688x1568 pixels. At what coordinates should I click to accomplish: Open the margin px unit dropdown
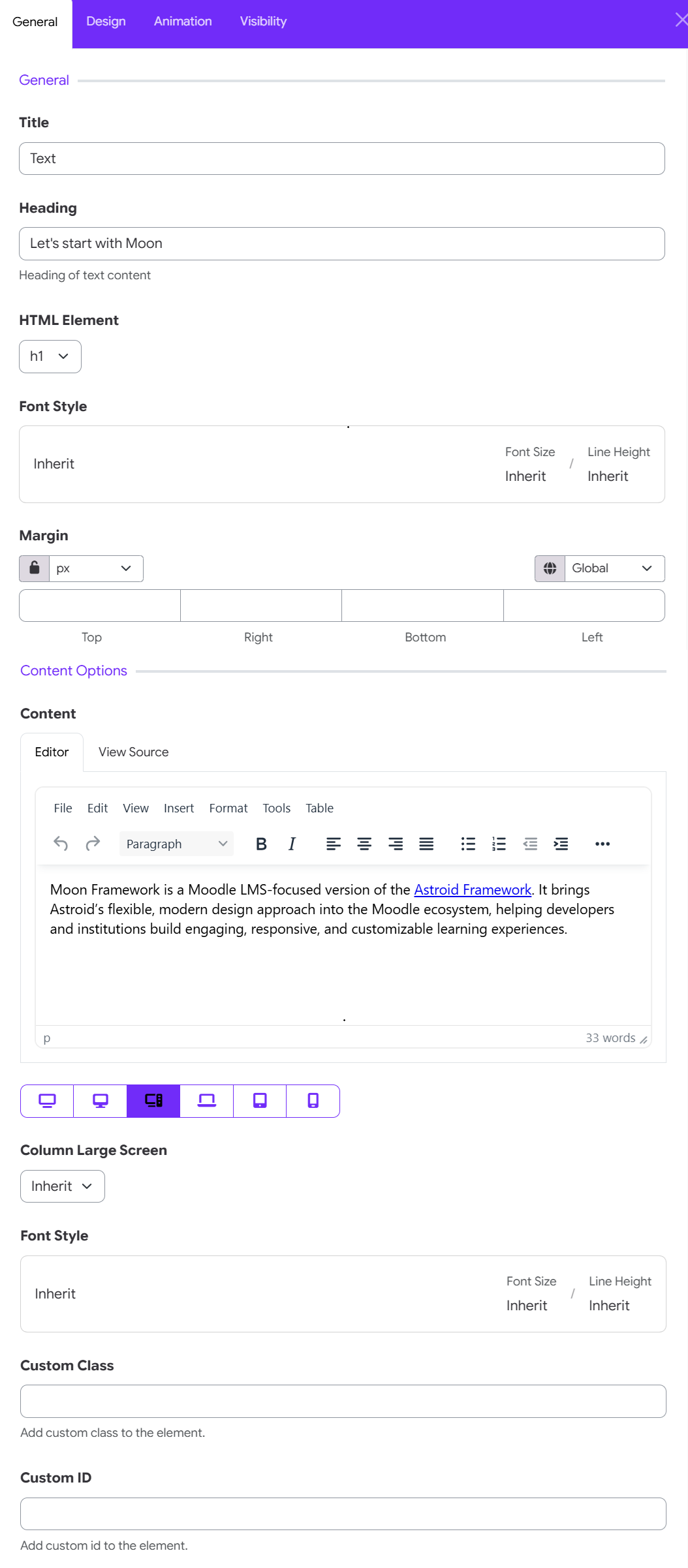click(x=97, y=568)
